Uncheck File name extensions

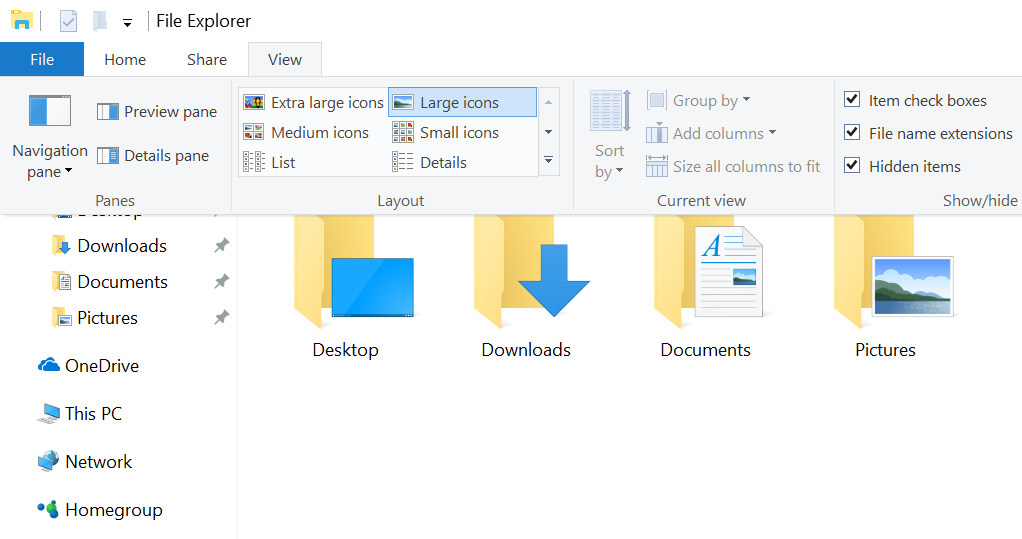(x=852, y=133)
